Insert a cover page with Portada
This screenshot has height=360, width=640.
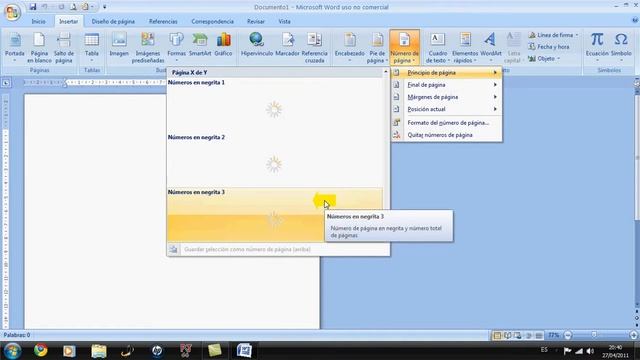pos(15,48)
